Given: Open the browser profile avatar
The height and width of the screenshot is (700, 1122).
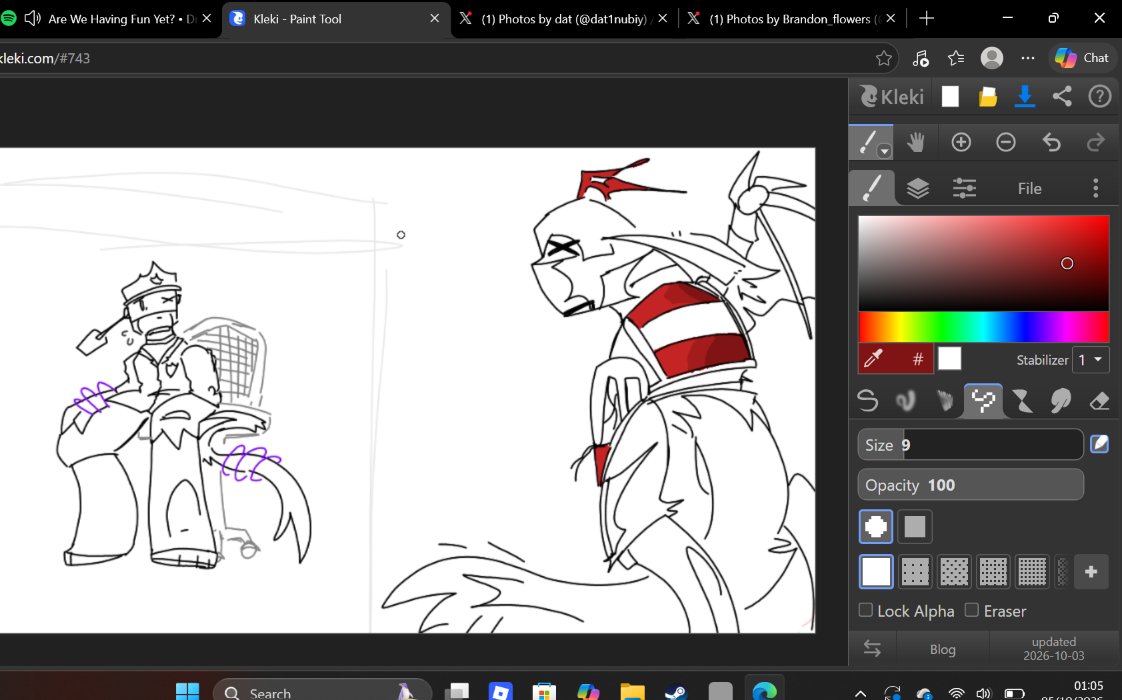Looking at the screenshot, I should pyautogui.click(x=992, y=58).
